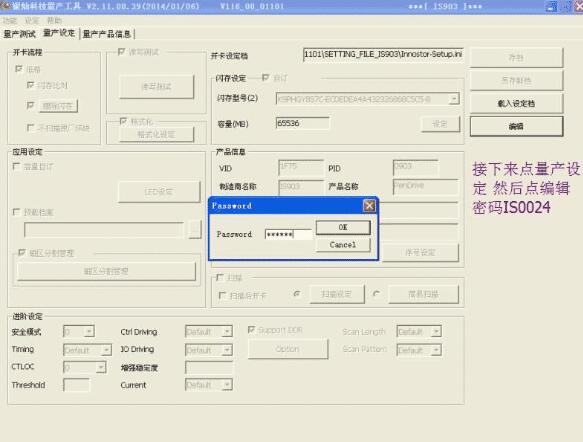Click the 开卡设定档 path field
The height and width of the screenshot is (442, 583).
click(383, 55)
